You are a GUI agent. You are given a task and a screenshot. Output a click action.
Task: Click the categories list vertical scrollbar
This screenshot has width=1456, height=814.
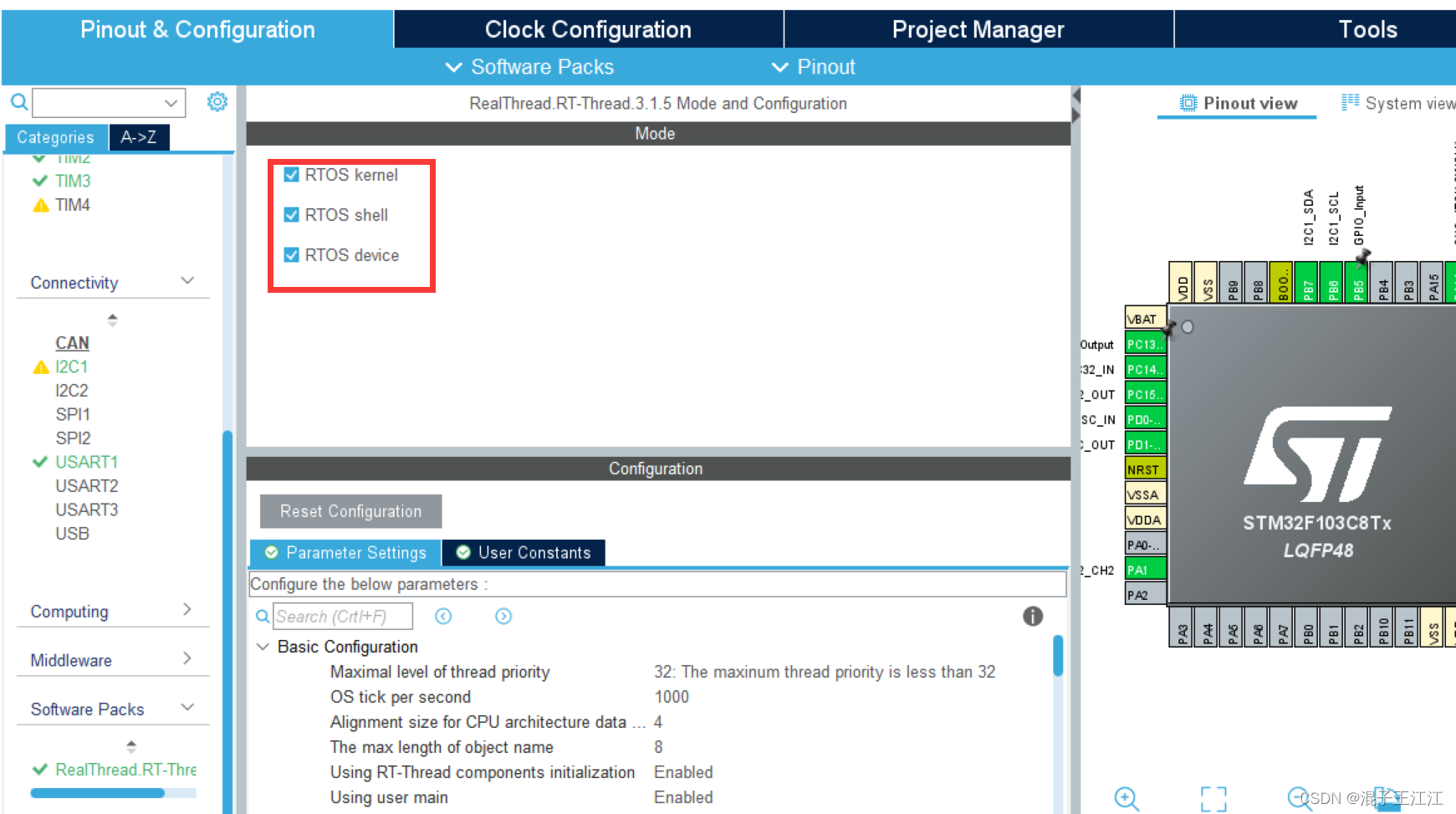point(227,621)
